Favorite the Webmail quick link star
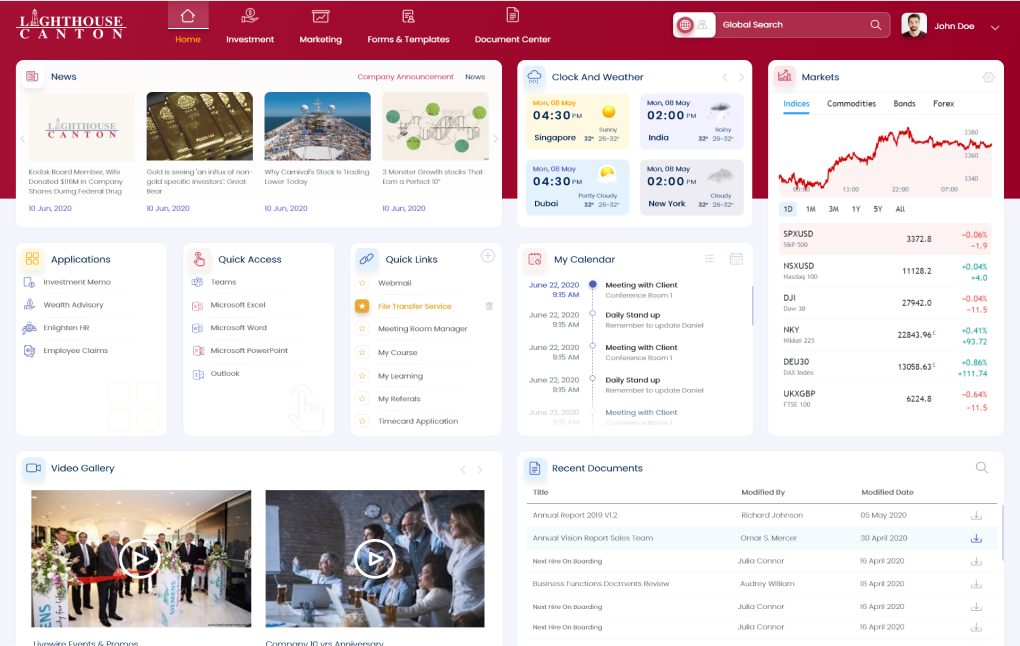The image size is (1020, 646). click(x=362, y=283)
